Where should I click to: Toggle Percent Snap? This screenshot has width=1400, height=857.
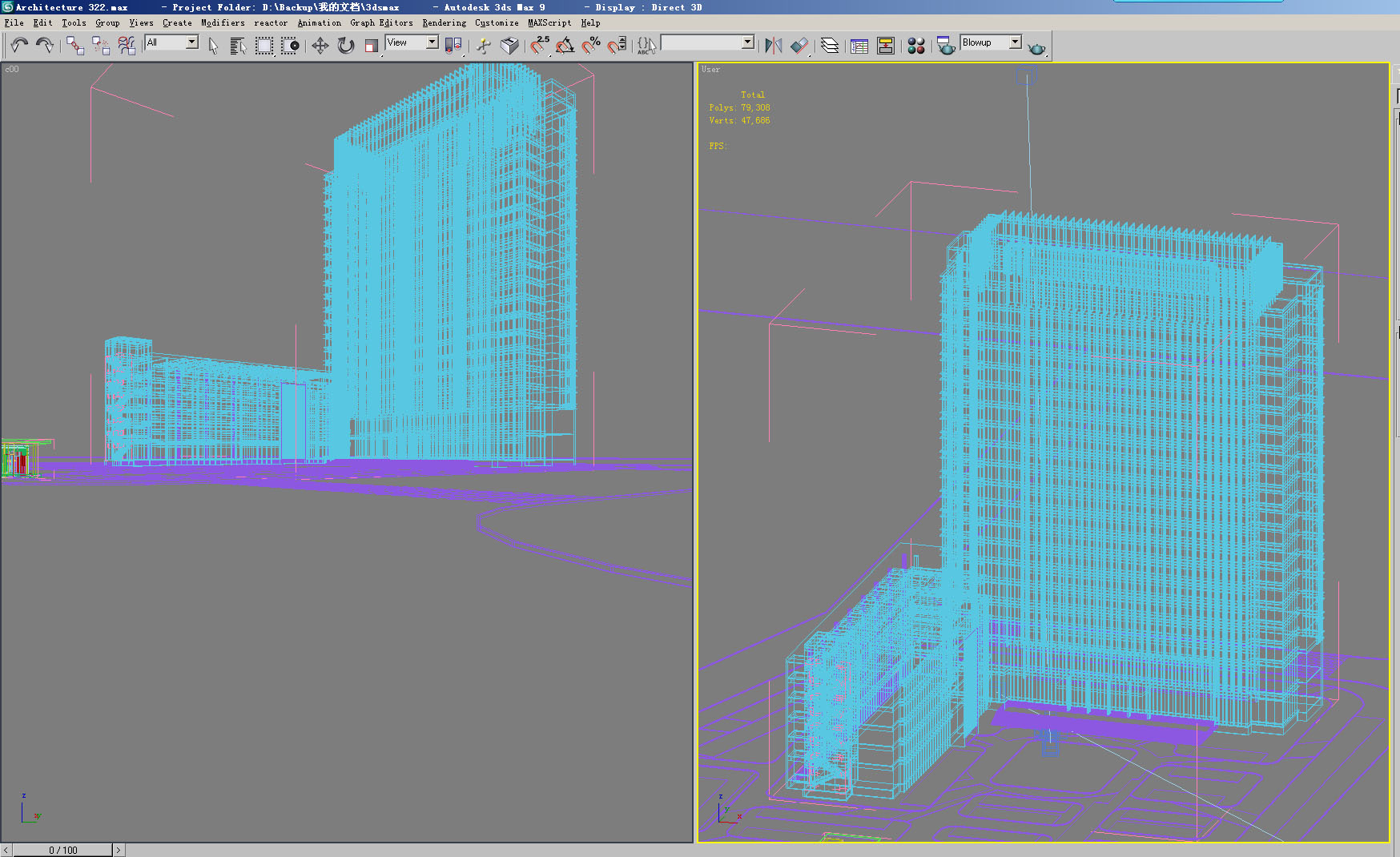coord(591,46)
